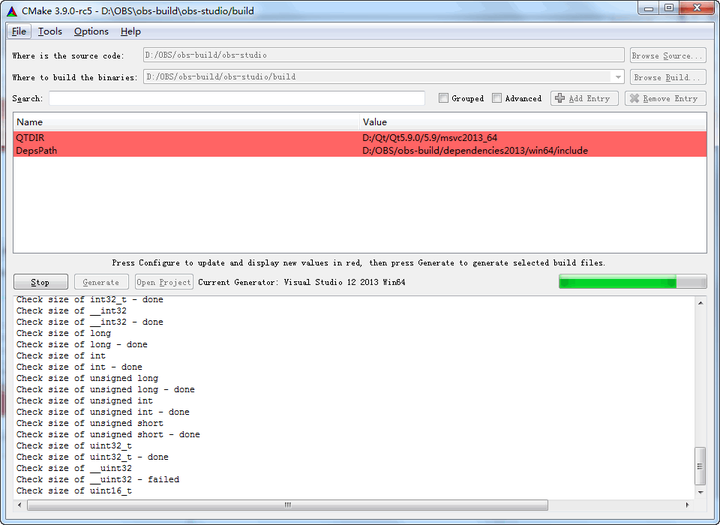
Task: Click log line 'unsigned short - done'
Action: point(108,435)
